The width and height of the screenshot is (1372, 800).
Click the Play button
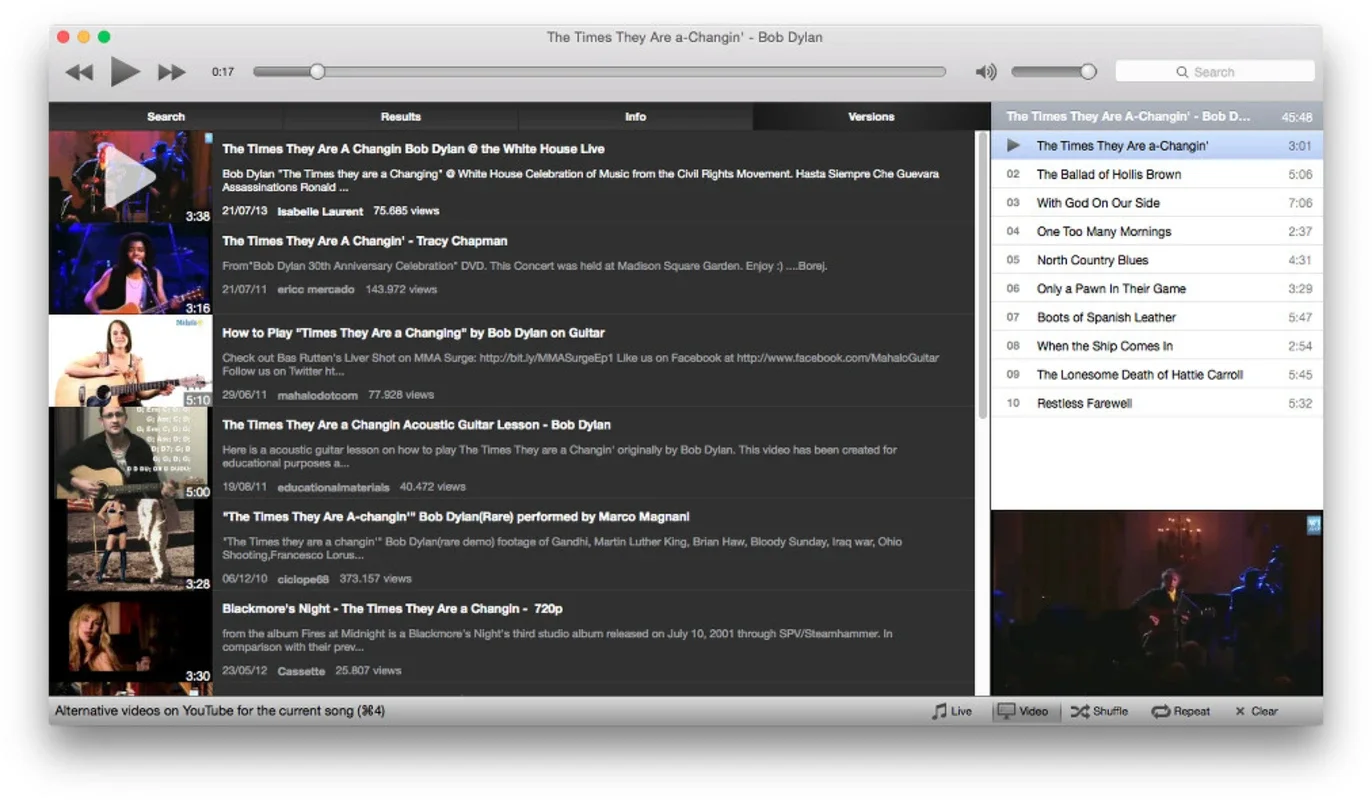[125, 71]
